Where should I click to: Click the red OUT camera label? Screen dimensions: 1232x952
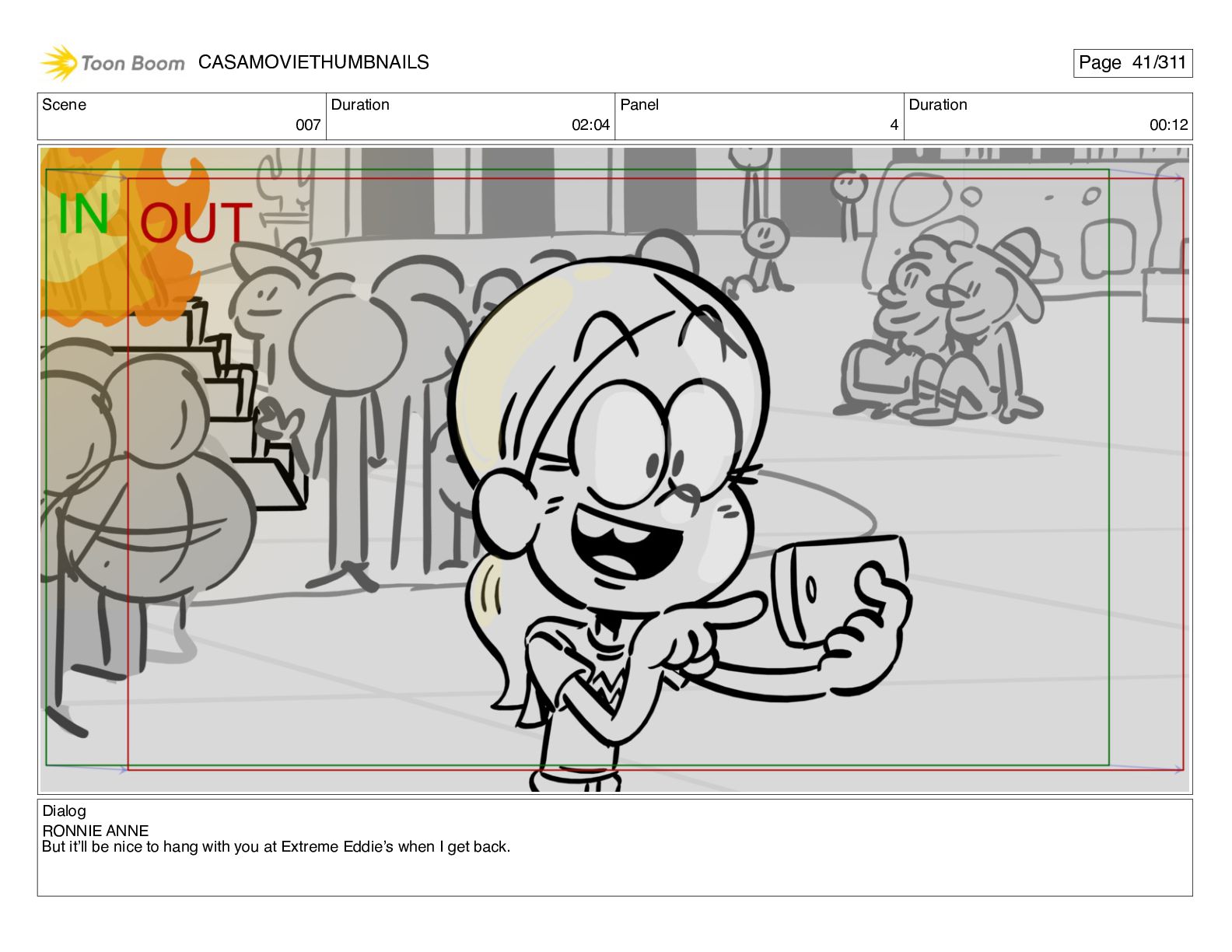tap(195, 222)
